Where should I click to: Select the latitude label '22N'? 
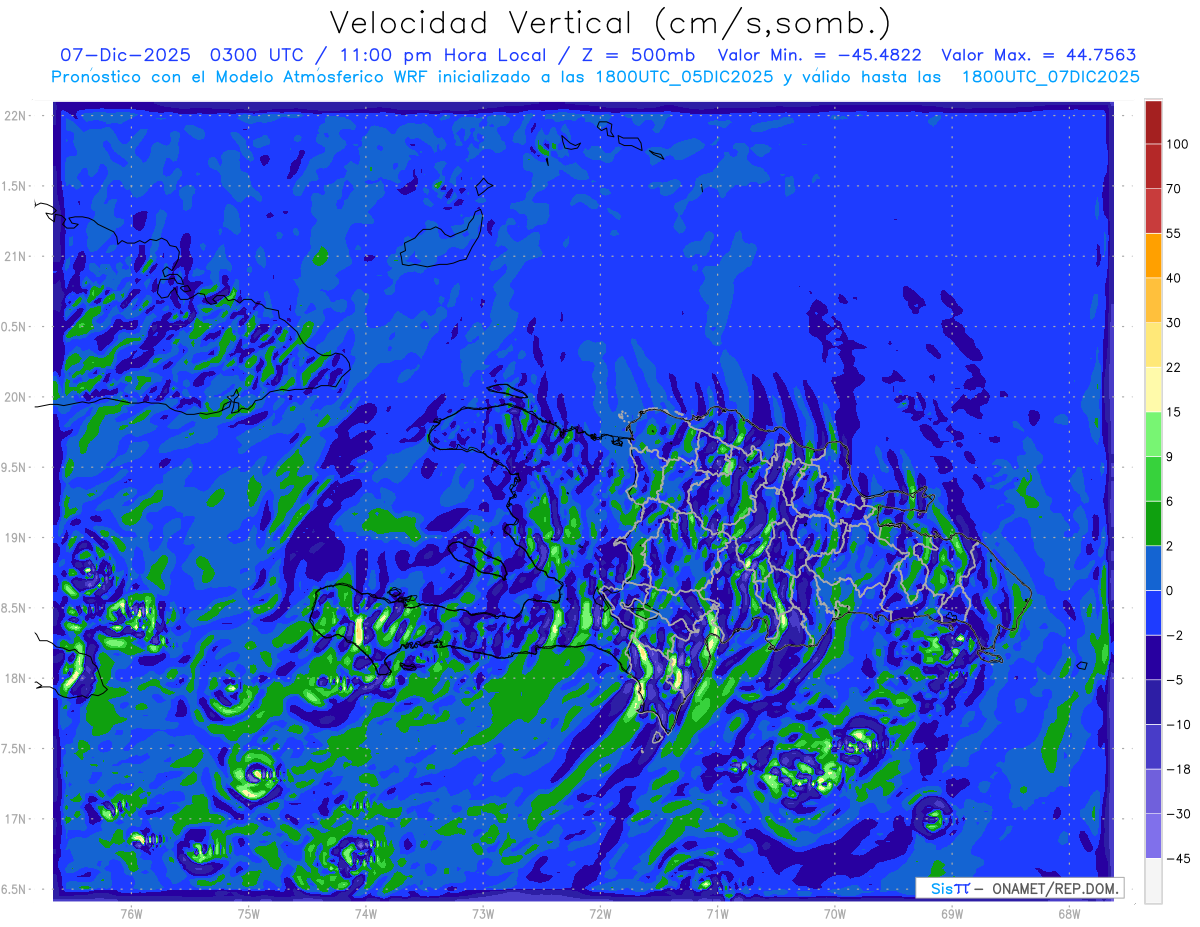pos(14,116)
